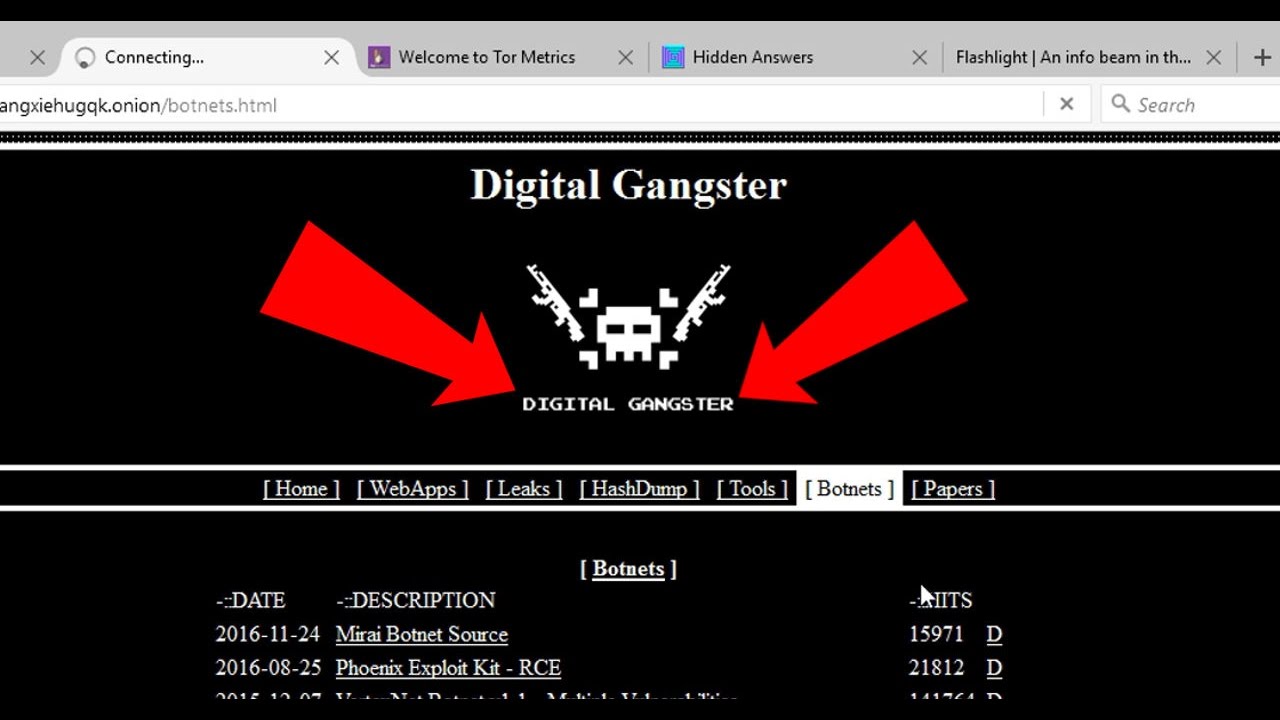The width and height of the screenshot is (1280, 720).
Task: Open the Tools navigation link
Action: (x=752, y=489)
